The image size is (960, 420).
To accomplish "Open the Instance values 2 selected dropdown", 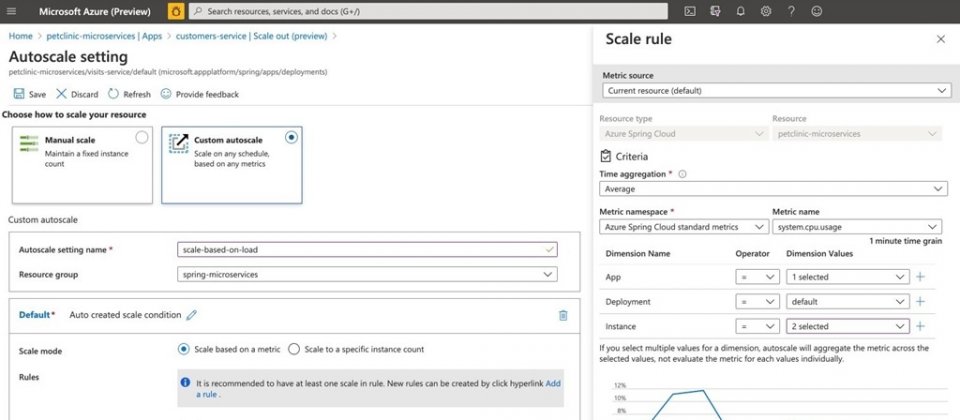I will [x=848, y=326].
